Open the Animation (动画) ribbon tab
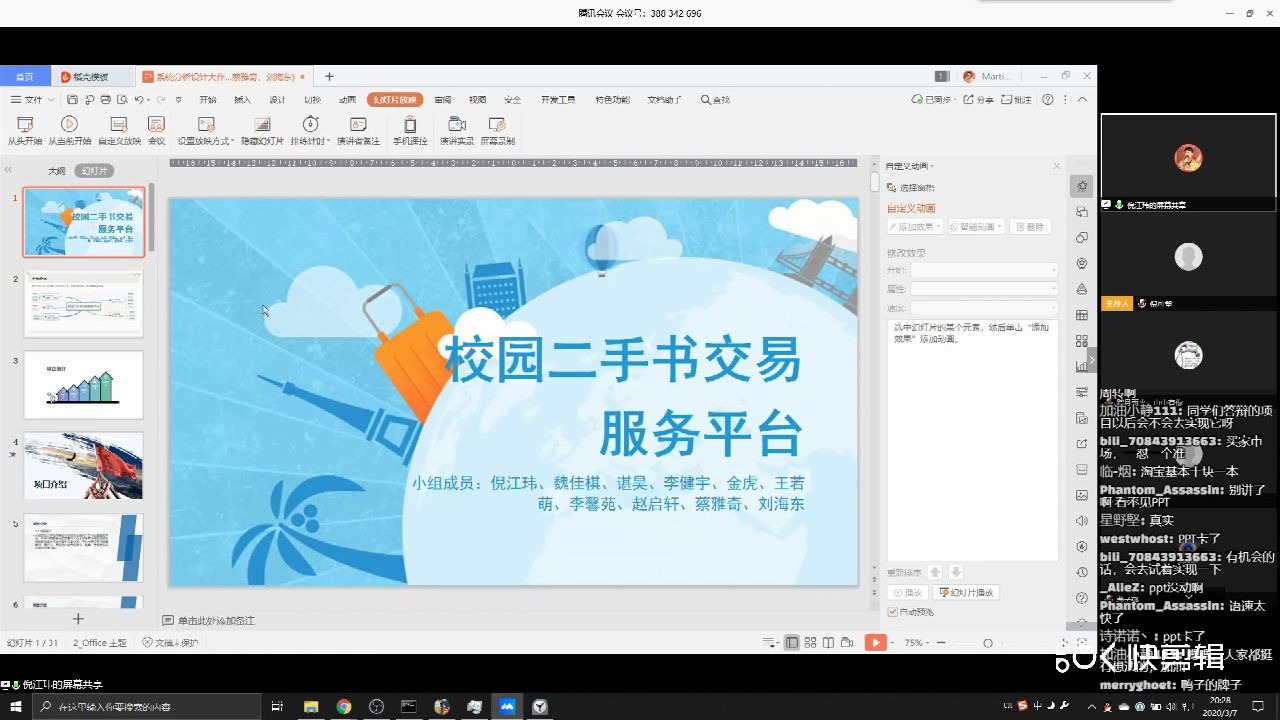The width and height of the screenshot is (1280, 720). click(x=347, y=100)
